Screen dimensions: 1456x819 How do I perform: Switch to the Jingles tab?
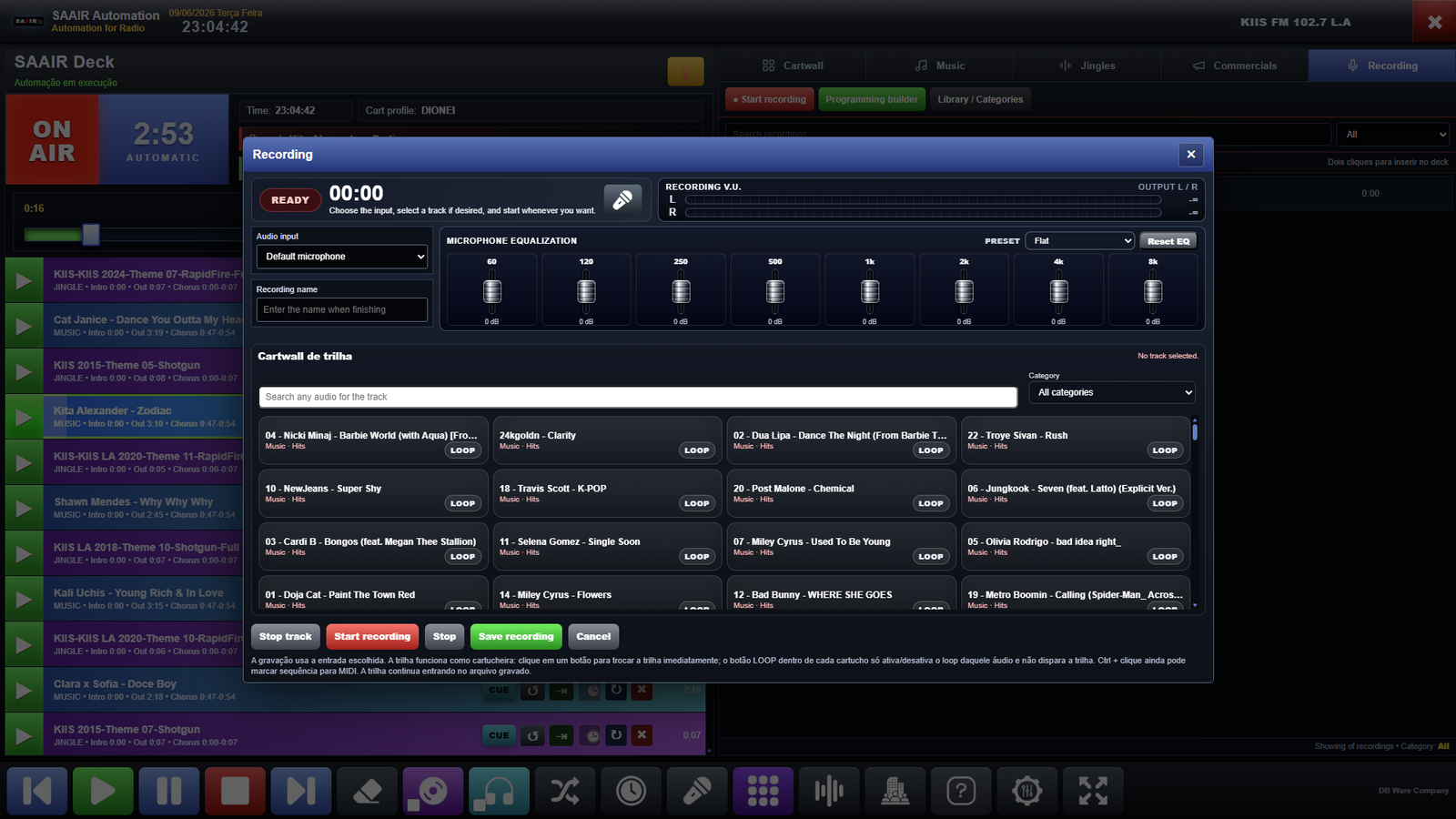pyautogui.click(x=1087, y=66)
